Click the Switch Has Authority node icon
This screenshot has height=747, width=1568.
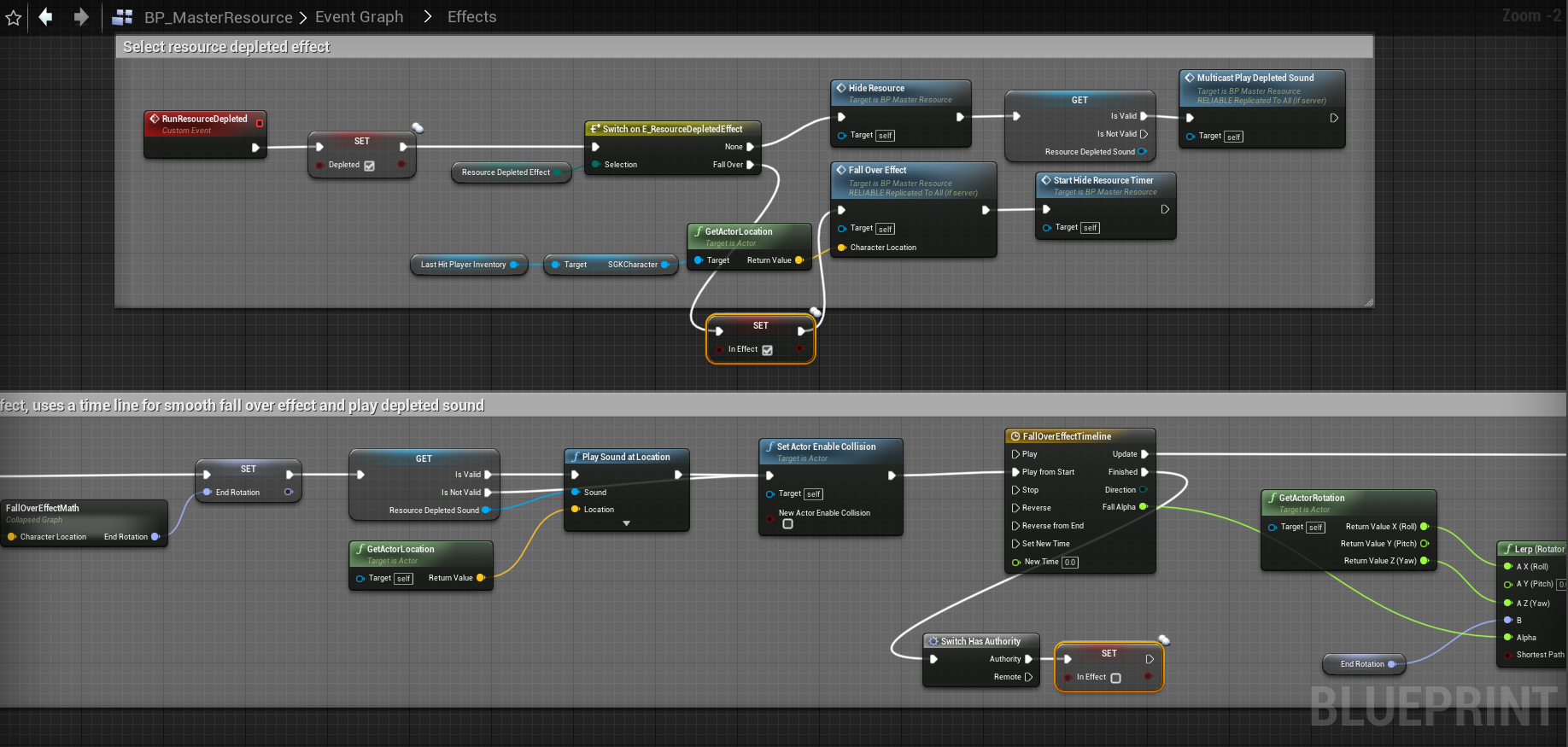pyautogui.click(x=933, y=641)
